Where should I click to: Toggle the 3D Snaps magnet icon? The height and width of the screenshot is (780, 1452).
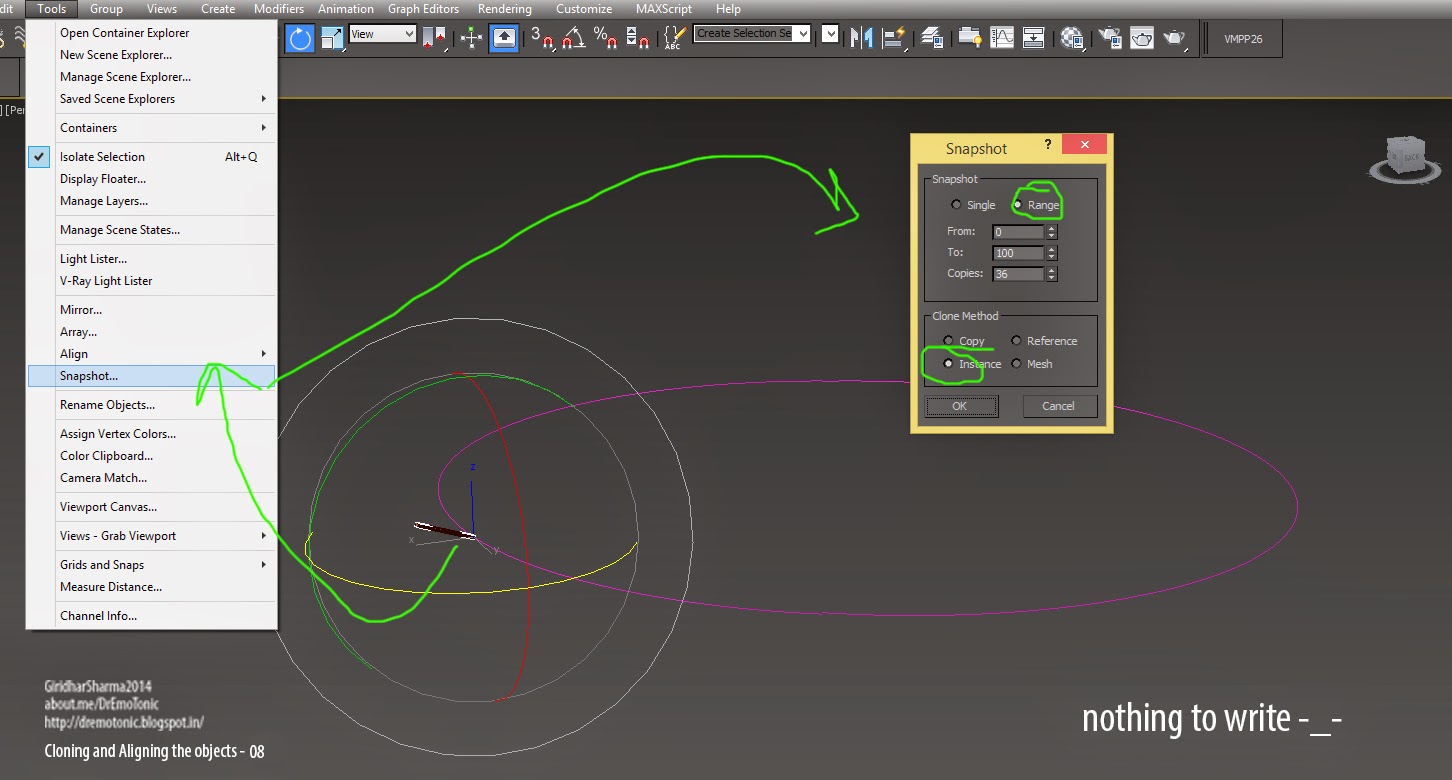542,38
